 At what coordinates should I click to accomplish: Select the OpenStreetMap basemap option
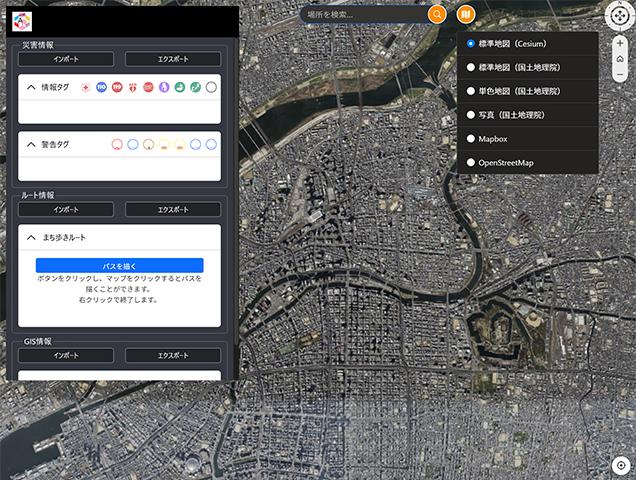tap(528, 163)
